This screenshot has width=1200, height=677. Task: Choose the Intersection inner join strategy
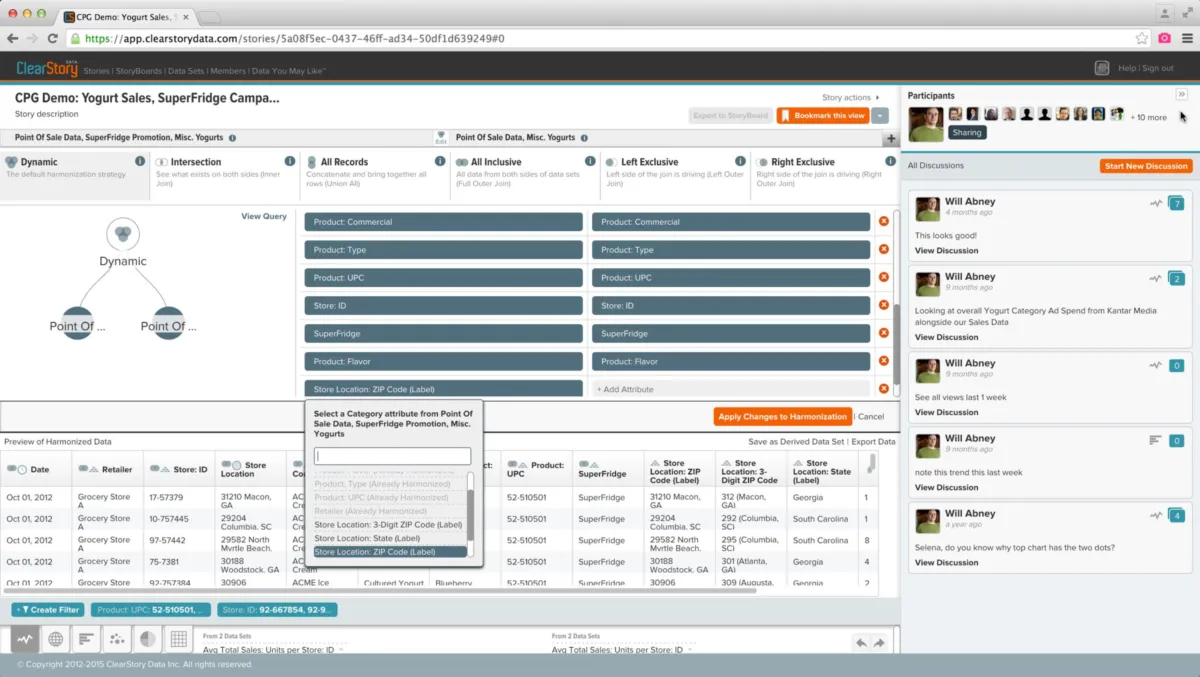[x=225, y=175]
